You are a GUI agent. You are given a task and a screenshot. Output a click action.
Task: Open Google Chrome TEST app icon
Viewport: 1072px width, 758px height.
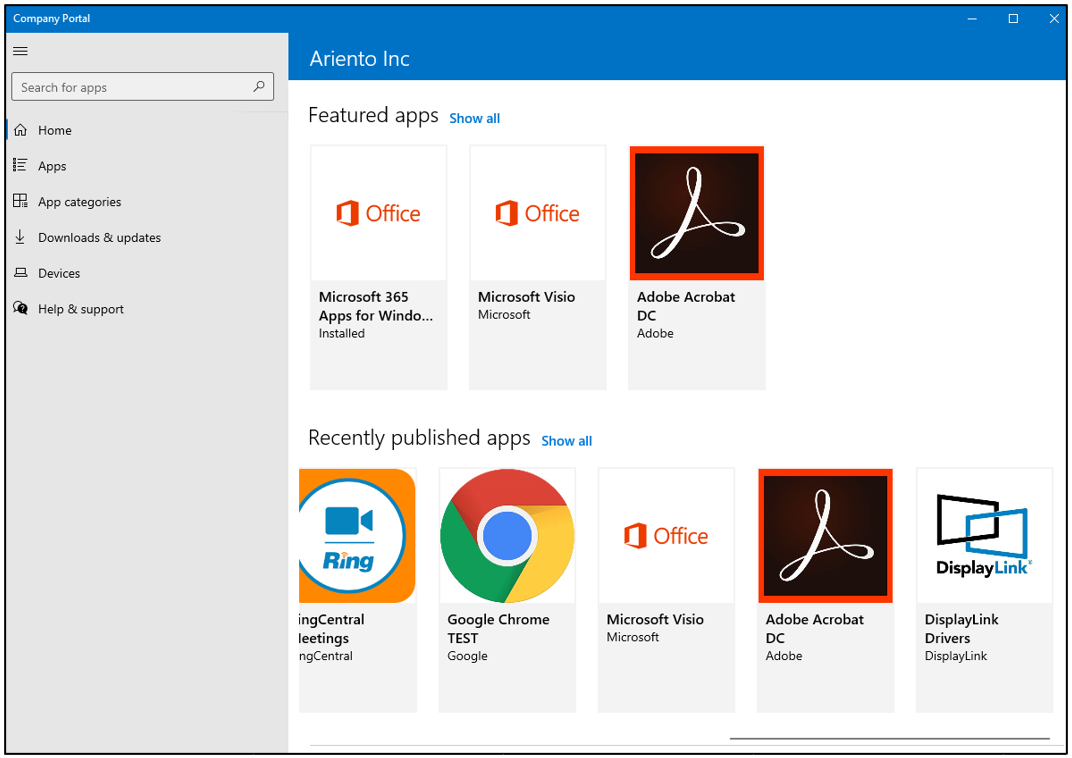coord(507,536)
